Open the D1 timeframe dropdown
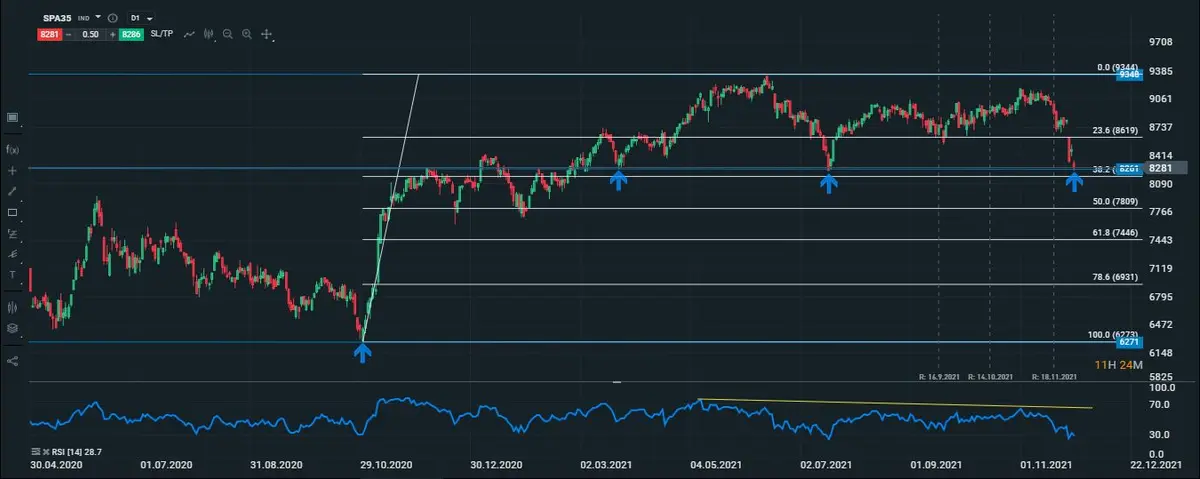 [142, 18]
